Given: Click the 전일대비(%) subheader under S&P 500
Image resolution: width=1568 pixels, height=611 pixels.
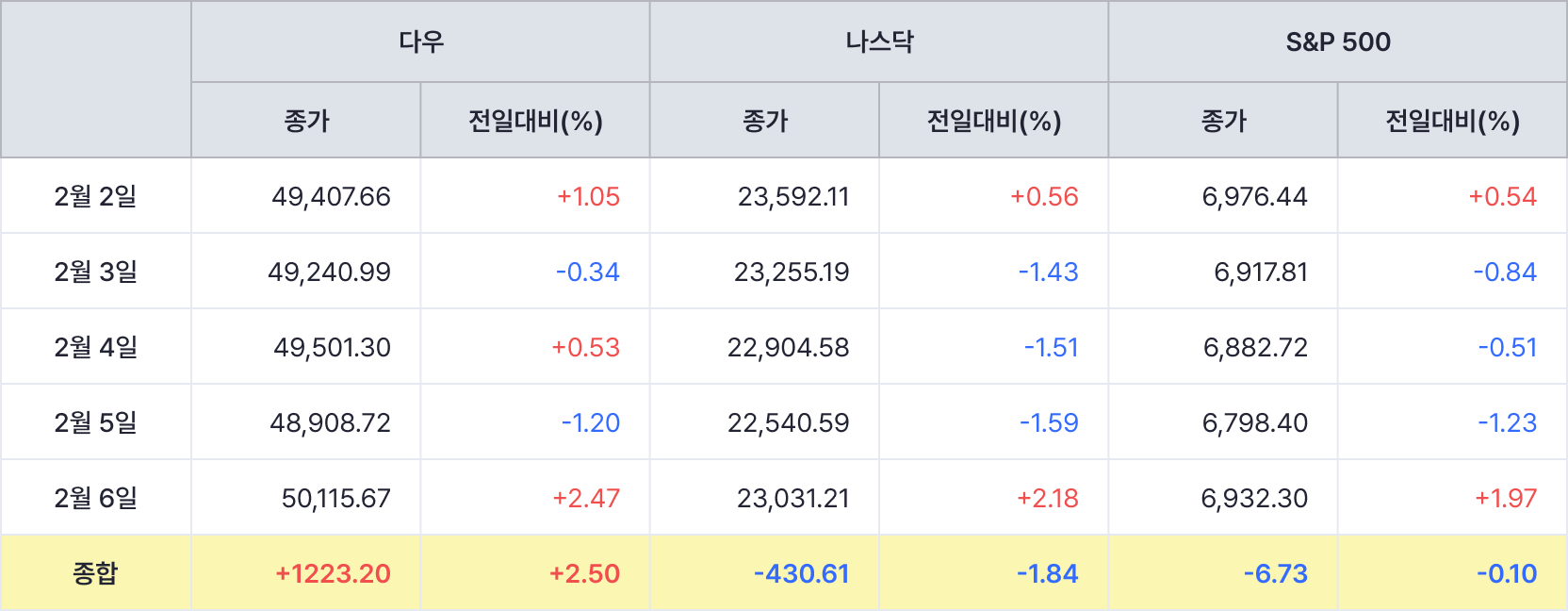Looking at the screenshot, I should coord(1452,121).
